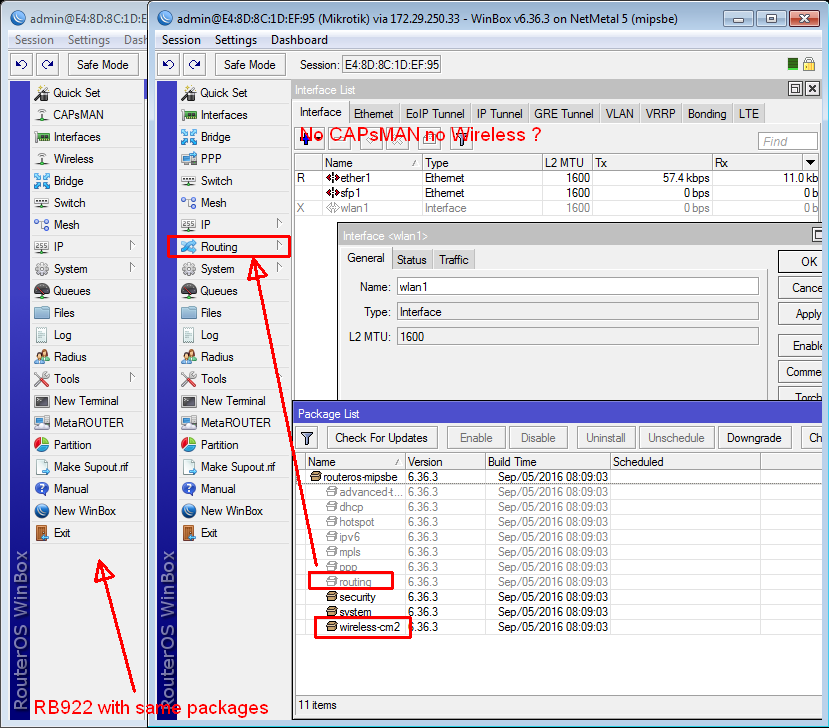Image resolution: width=829 pixels, height=728 pixels.
Task: Select security package row
Action: pos(560,597)
